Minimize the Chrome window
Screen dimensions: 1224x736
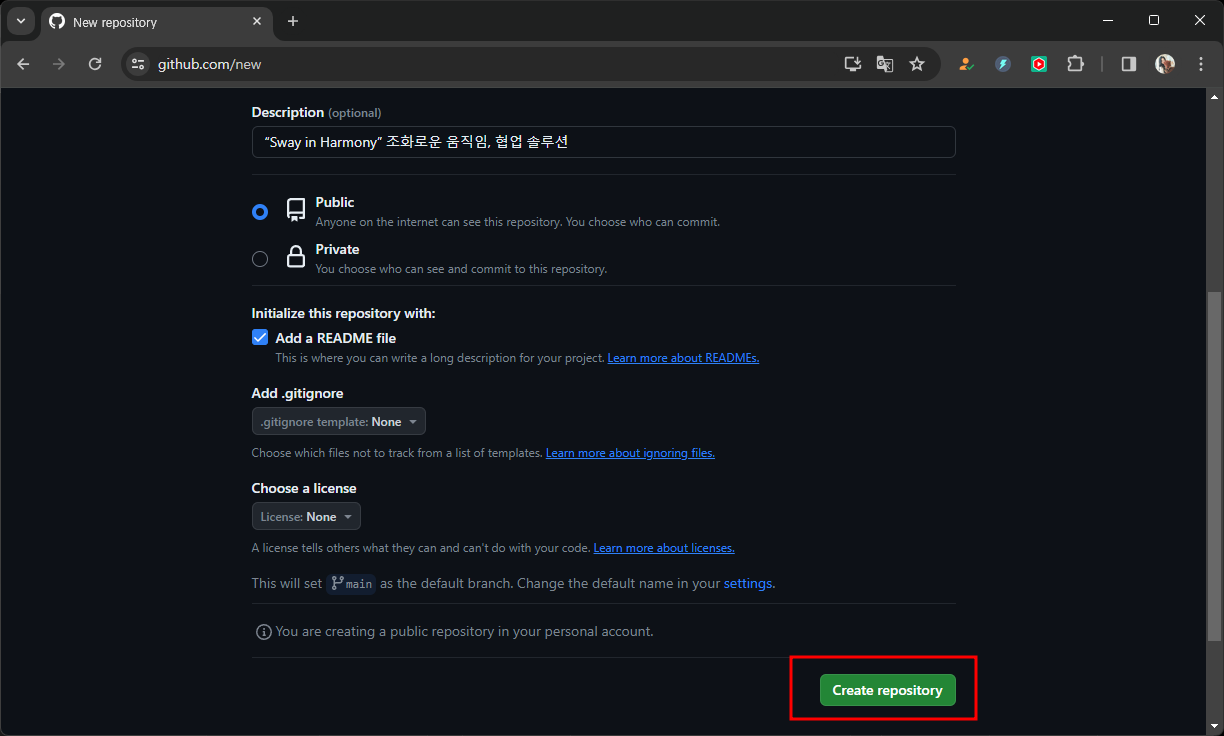point(1108,20)
